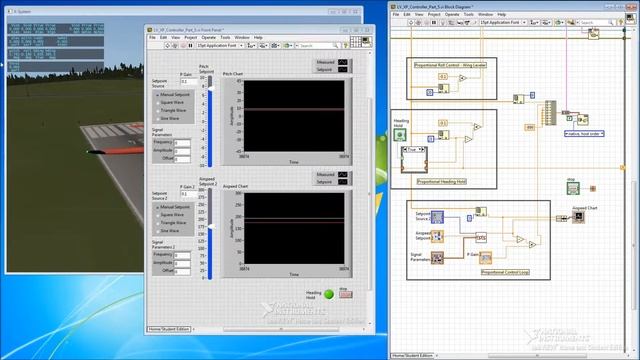Toggle Retain Wire Values in Block Diagram
Screen dimensions: 640x360
[451, 22]
